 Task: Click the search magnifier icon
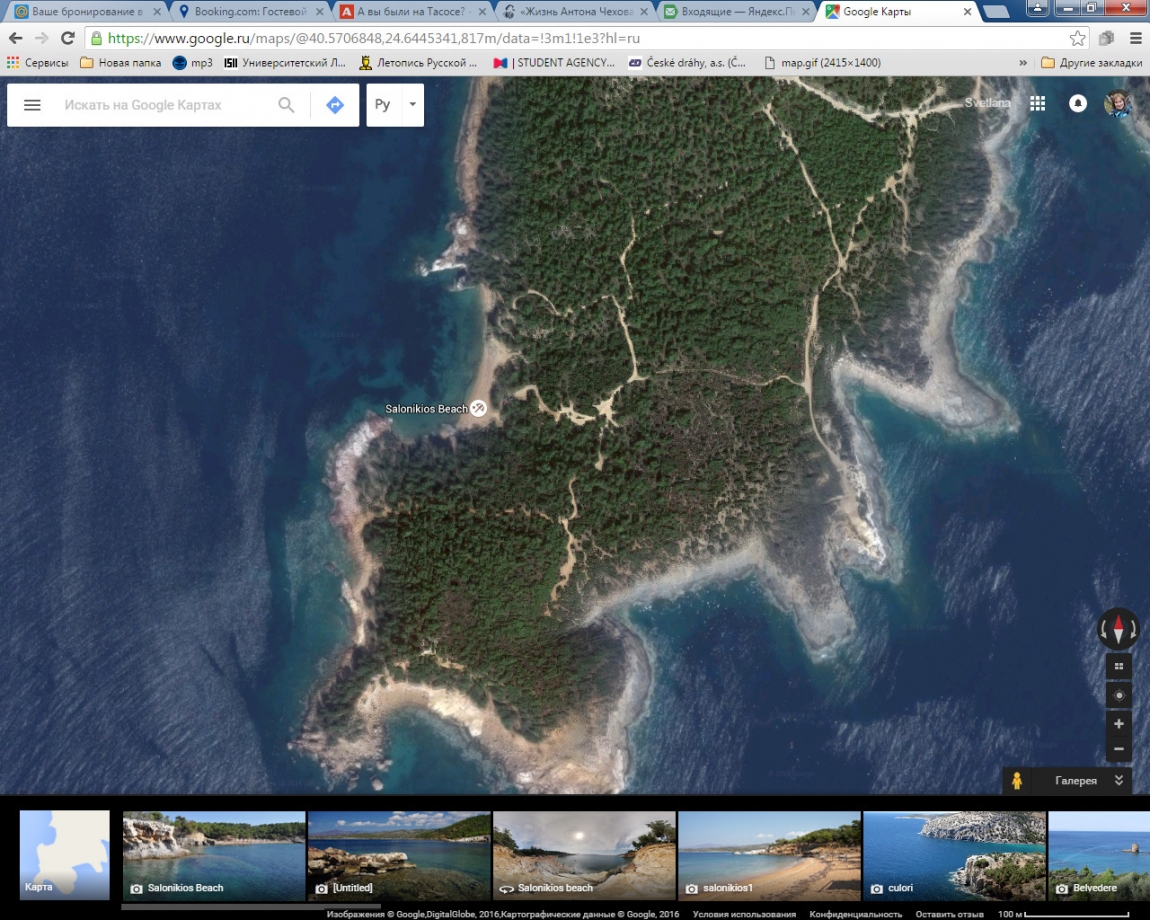[286, 105]
